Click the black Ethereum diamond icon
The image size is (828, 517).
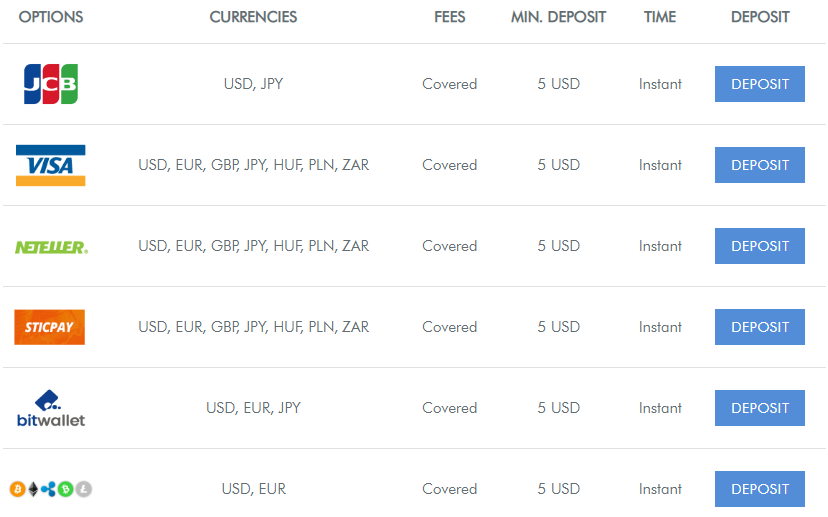tap(33, 489)
